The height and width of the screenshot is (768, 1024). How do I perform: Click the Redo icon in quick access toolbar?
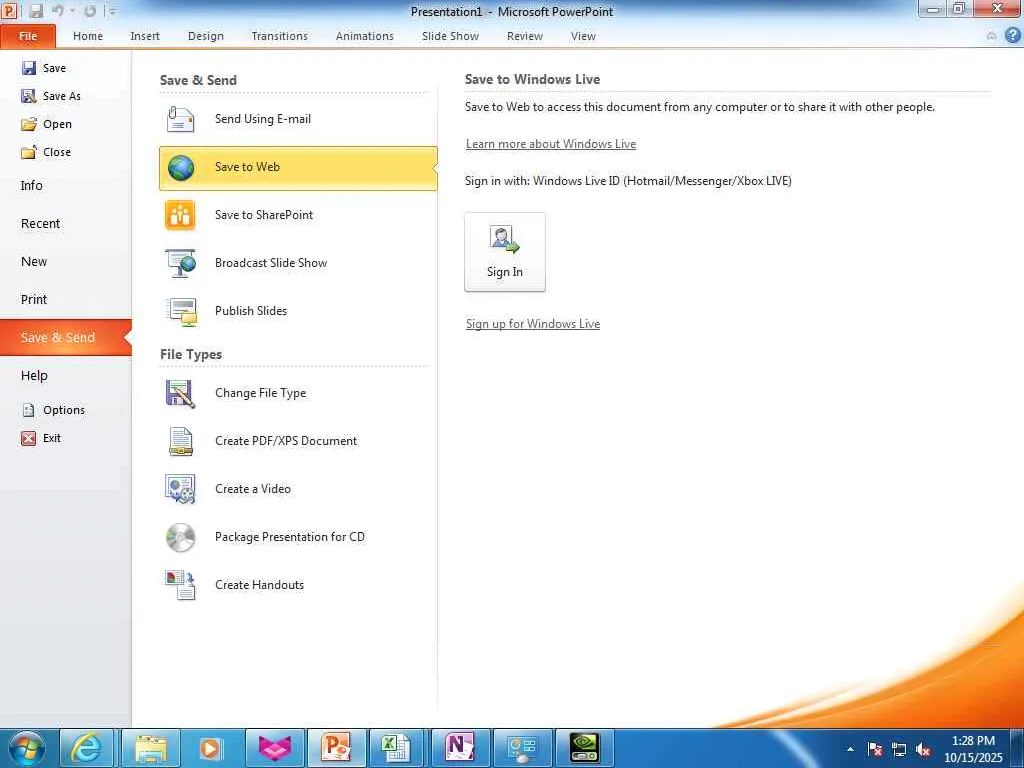90,11
